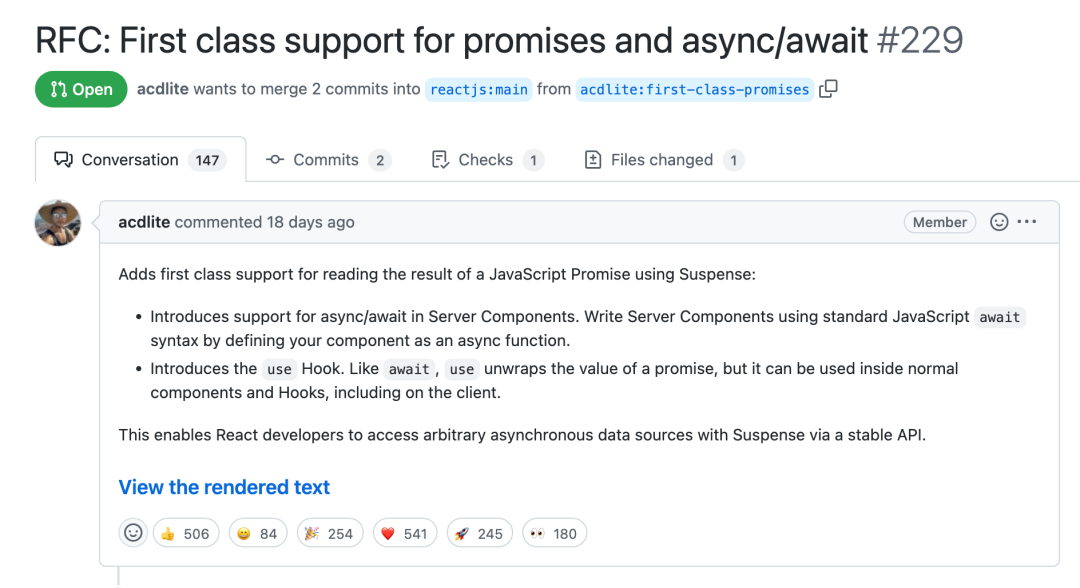Screen dimensions: 1080x588
Task: Toggle the party popper reaction 254
Action: pyautogui.click(x=330, y=534)
